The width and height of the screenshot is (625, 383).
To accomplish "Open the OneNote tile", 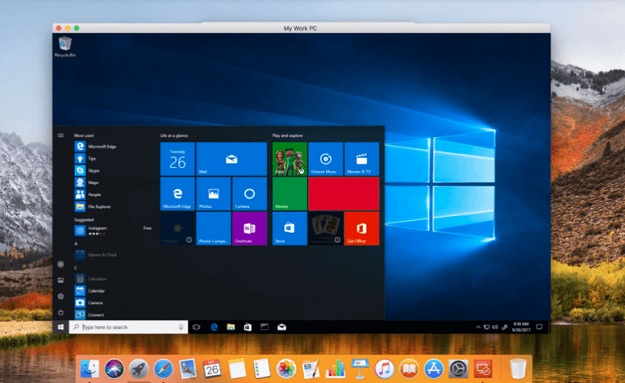I will click(250, 229).
